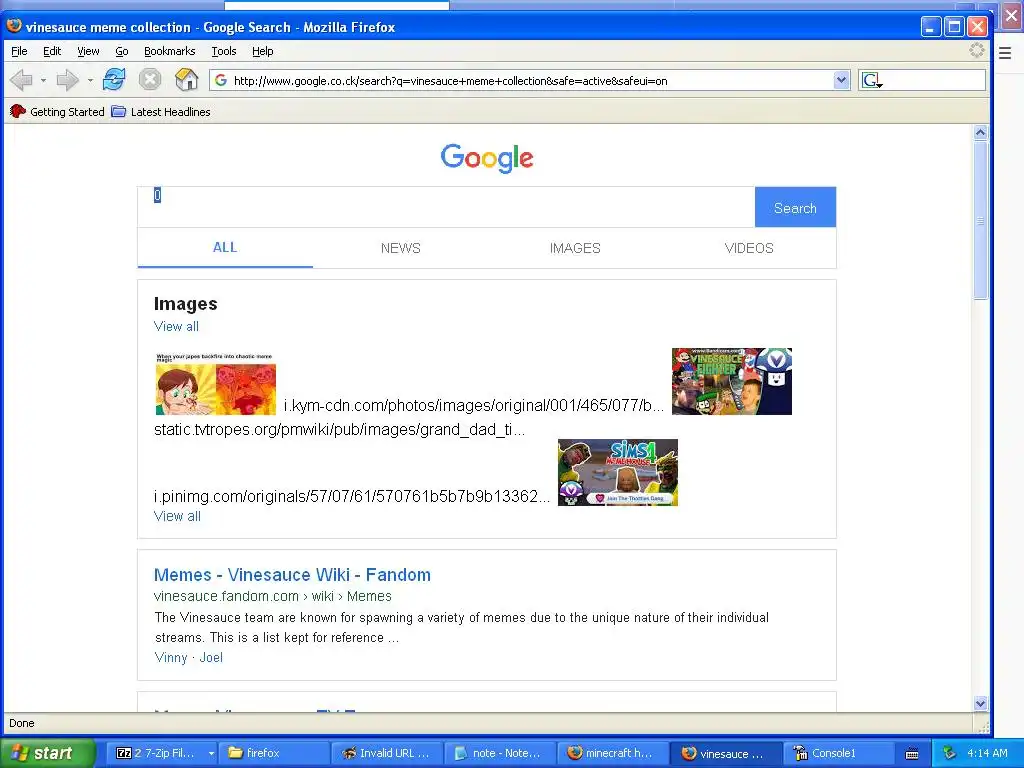Click the Stop loading icon
The height and width of the screenshot is (768, 1024).
(x=150, y=80)
